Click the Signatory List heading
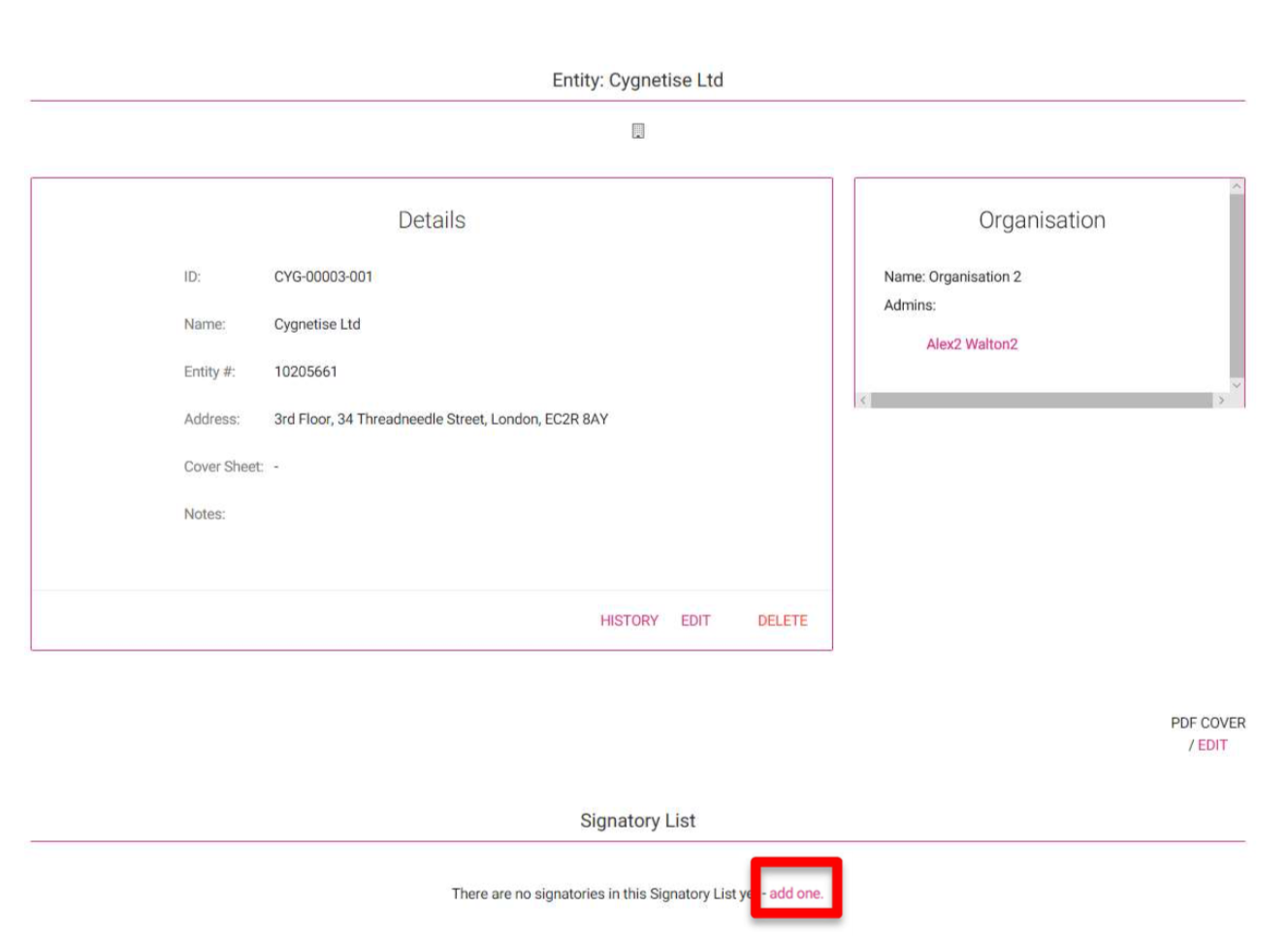Image resolution: width=1288 pixels, height=941 pixels. click(x=638, y=821)
